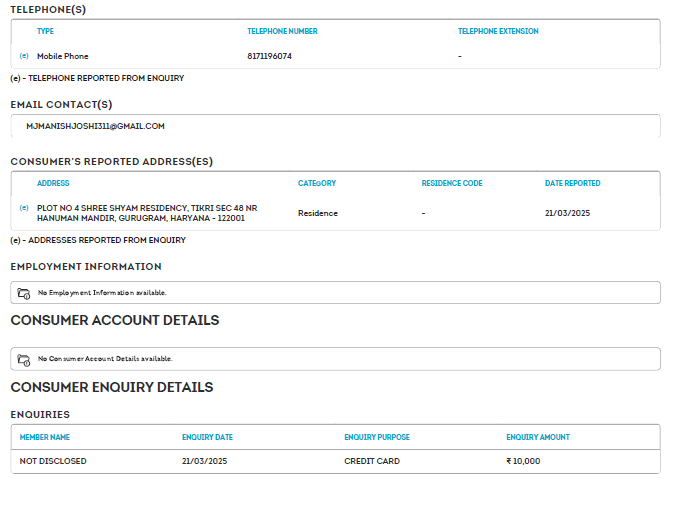Click the ENQUIRY AMOUNT column header
This screenshot has height=512, width=687.
coord(538,437)
